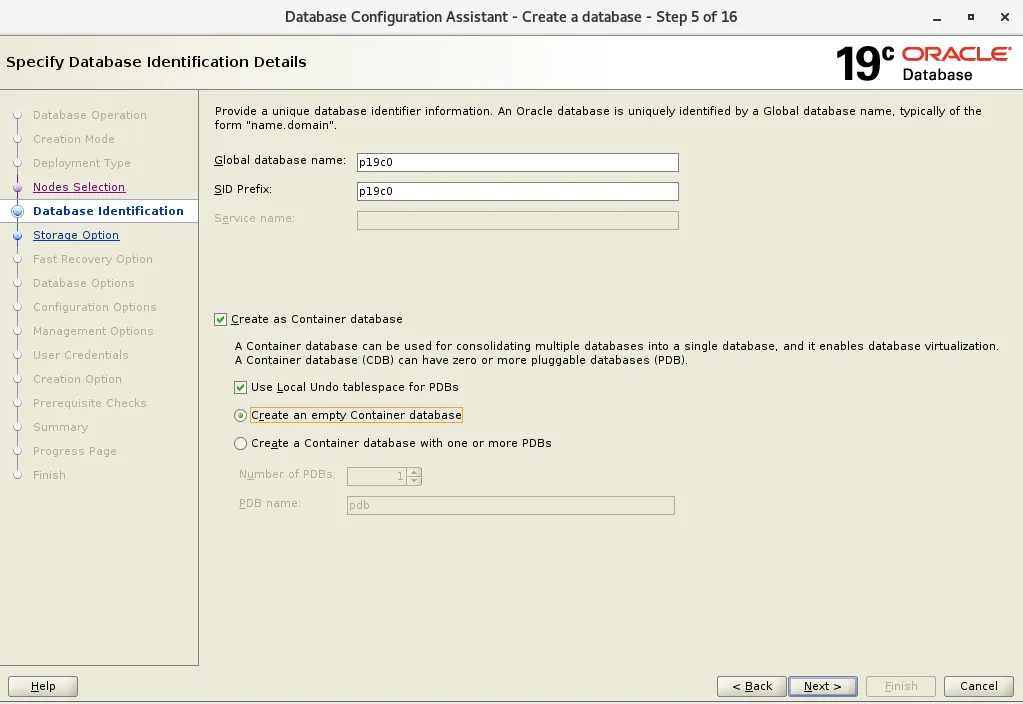Select the Fast Recovery Option step
The image size is (1023, 704).
[x=94, y=259]
